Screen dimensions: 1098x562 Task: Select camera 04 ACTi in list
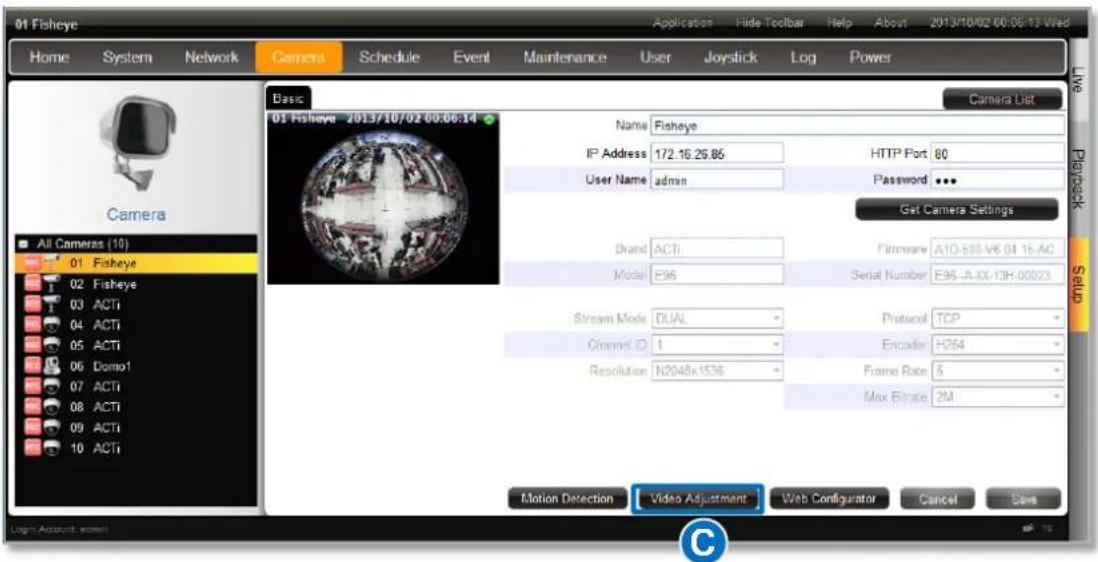[x=137, y=325]
